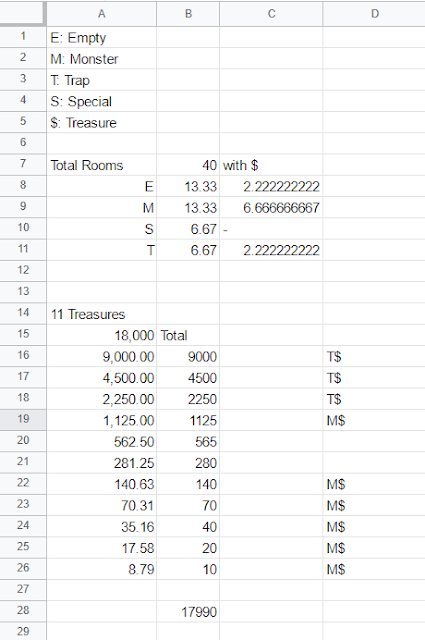Select cell 18,000
The width and height of the screenshot is (425, 640).
pyautogui.click(x=102, y=335)
